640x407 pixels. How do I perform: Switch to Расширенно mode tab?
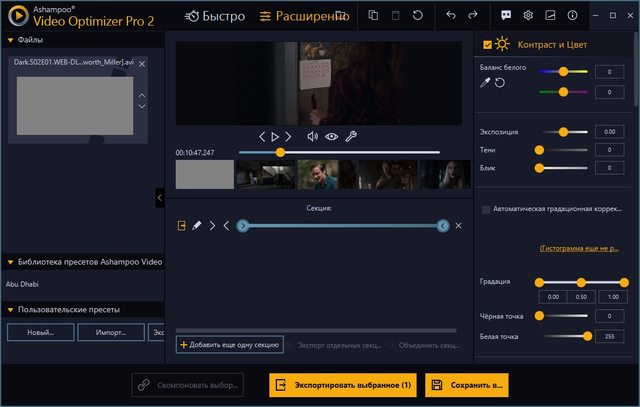[304, 16]
